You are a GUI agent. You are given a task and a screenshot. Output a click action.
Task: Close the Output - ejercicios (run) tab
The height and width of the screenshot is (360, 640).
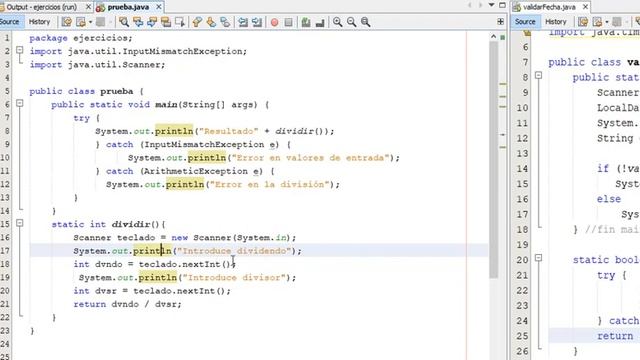(88, 7)
